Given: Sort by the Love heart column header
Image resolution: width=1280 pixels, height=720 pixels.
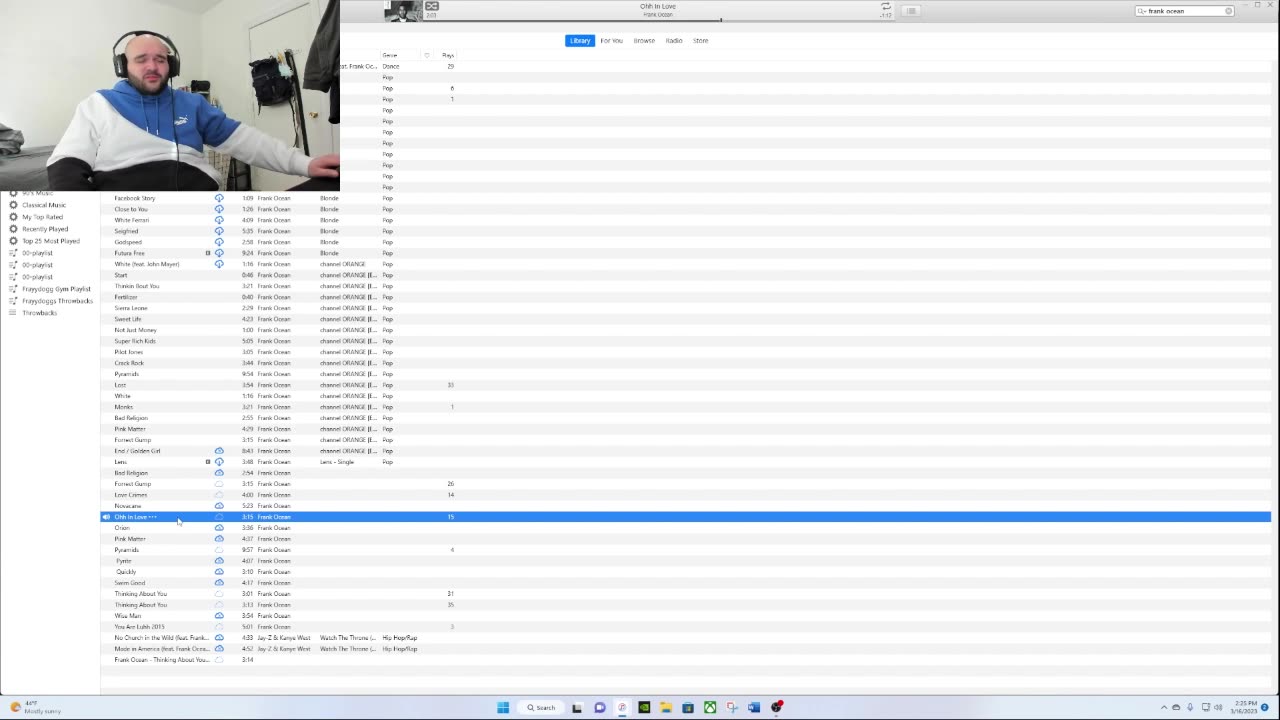Looking at the screenshot, I should pos(427,55).
